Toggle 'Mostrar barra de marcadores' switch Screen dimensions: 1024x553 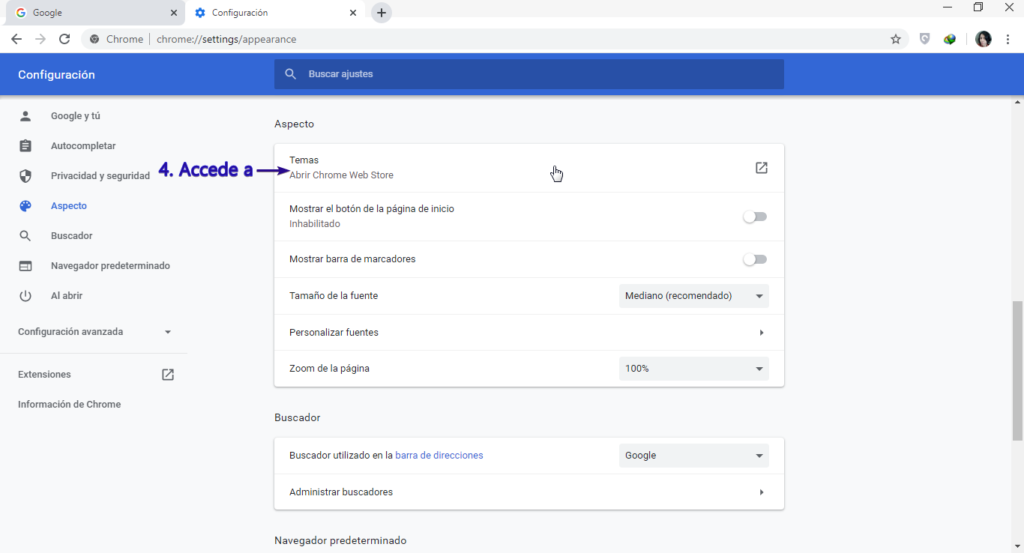click(754, 259)
